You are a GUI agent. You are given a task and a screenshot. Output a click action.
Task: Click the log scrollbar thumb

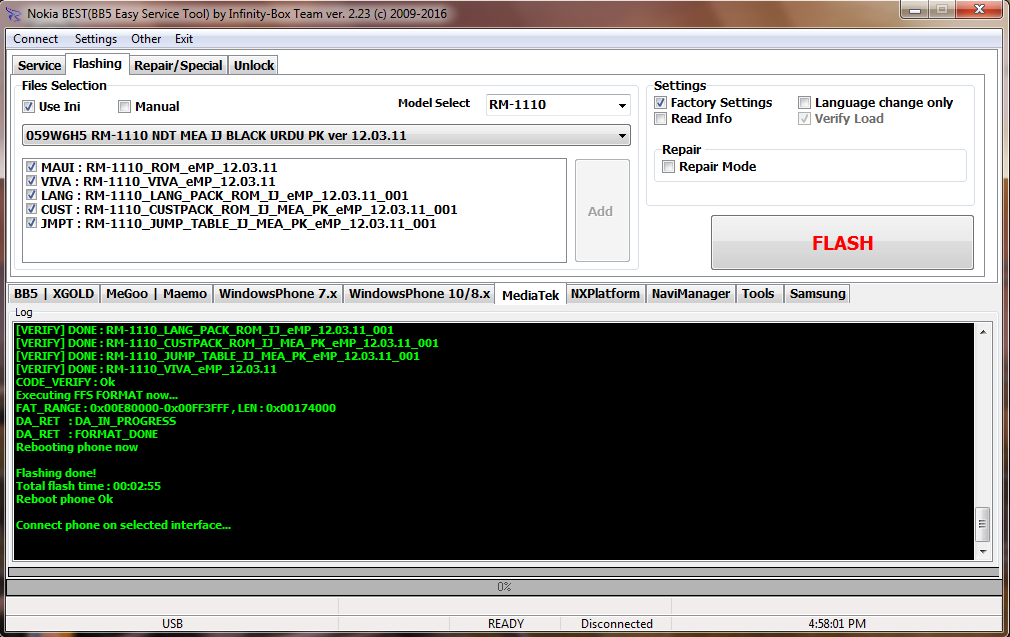[x=983, y=524]
